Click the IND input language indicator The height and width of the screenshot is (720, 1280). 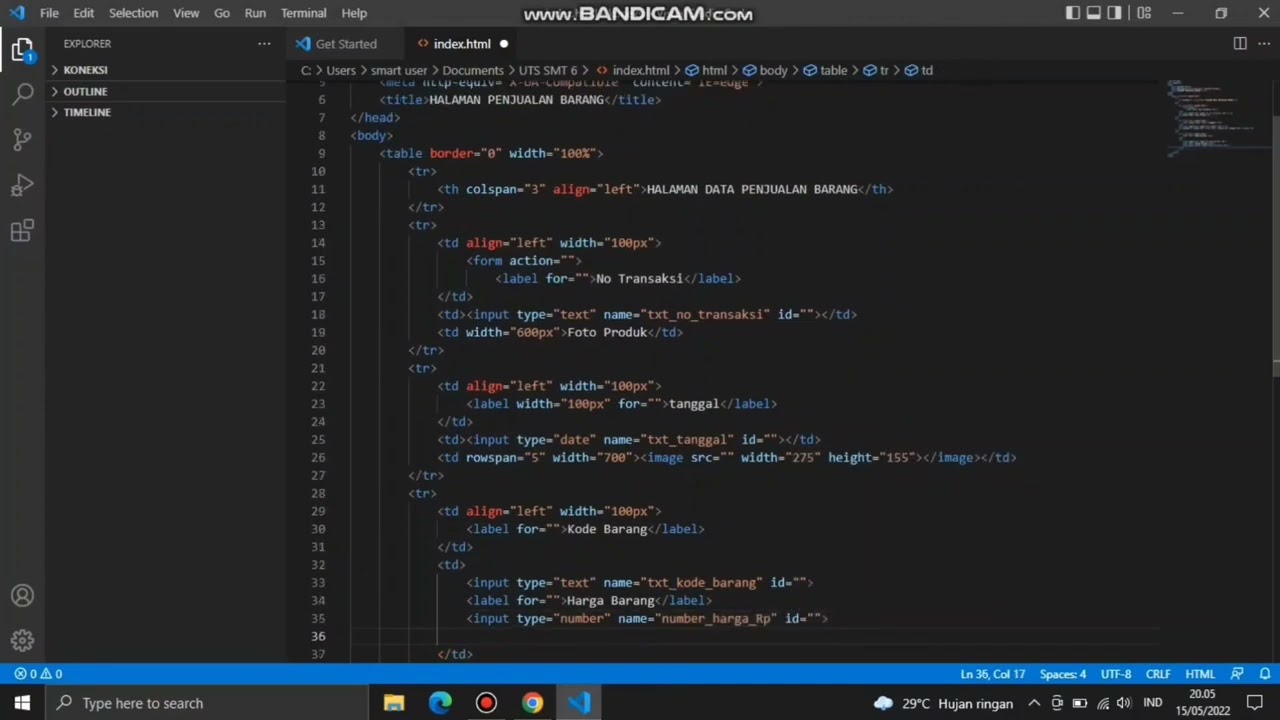1153,703
